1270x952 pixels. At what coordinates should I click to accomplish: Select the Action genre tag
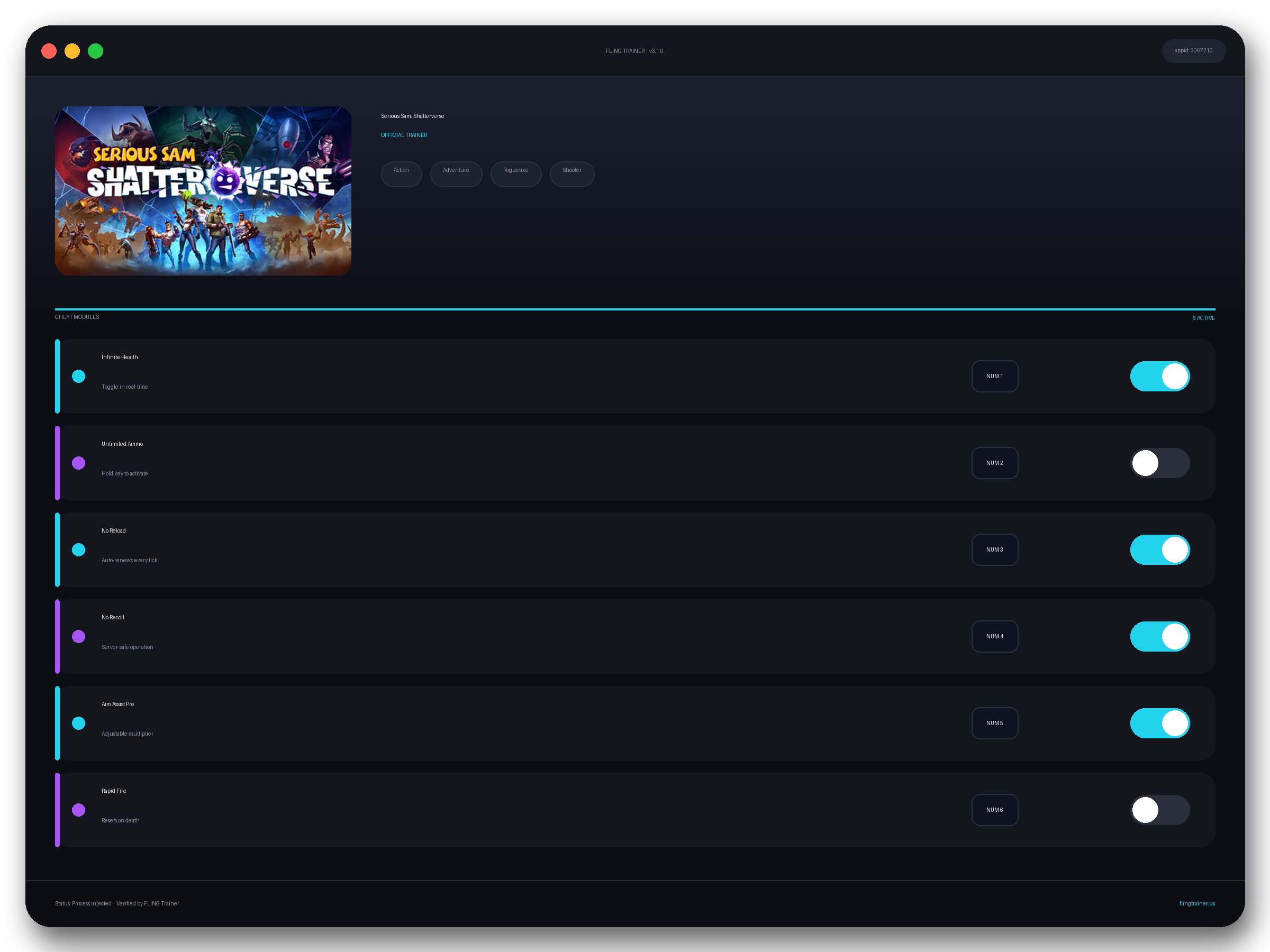[x=401, y=174]
